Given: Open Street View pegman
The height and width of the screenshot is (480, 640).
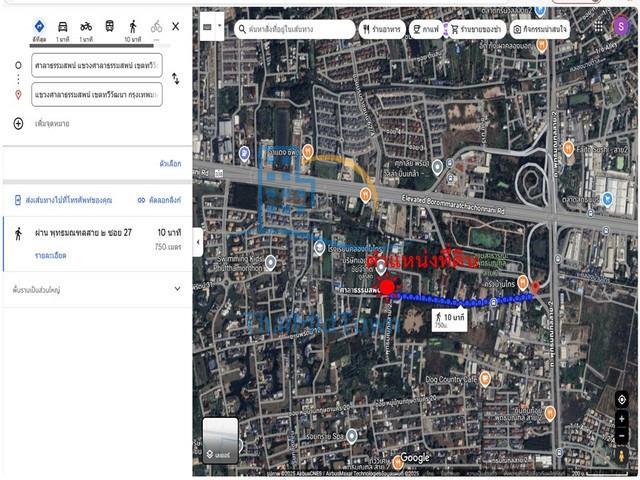Looking at the screenshot, I should [622, 455].
